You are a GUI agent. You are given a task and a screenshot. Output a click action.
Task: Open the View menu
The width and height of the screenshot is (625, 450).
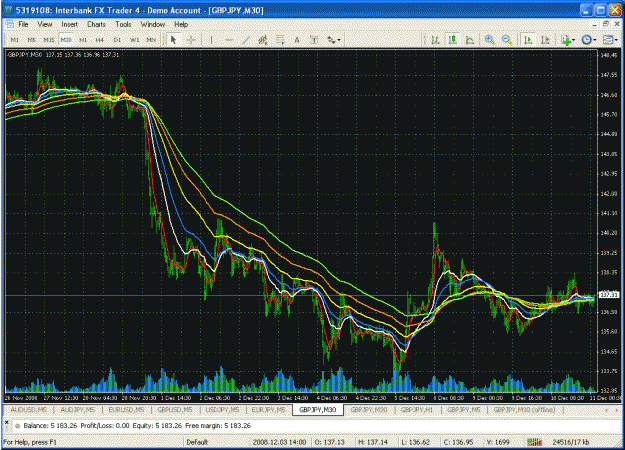pyautogui.click(x=45, y=24)
